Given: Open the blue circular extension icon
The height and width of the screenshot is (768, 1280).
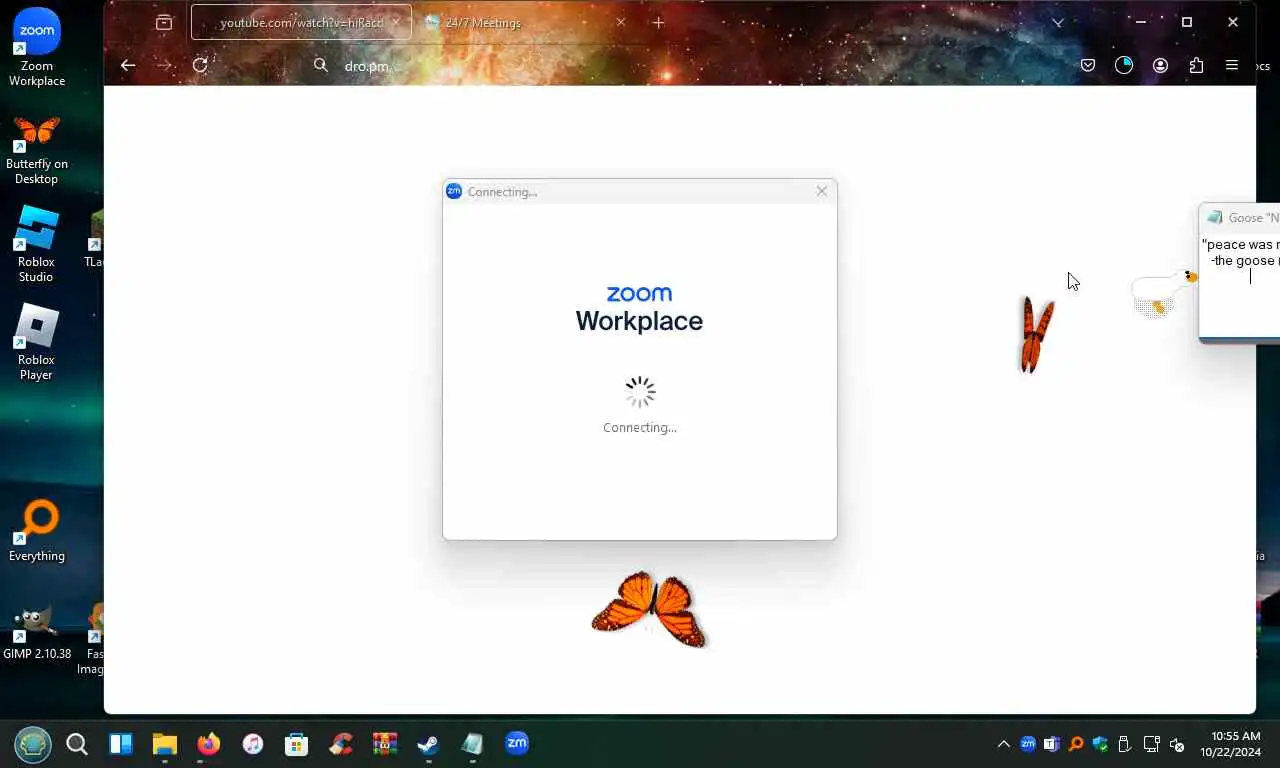Looking at the screenshot, I should [1124, 65].
